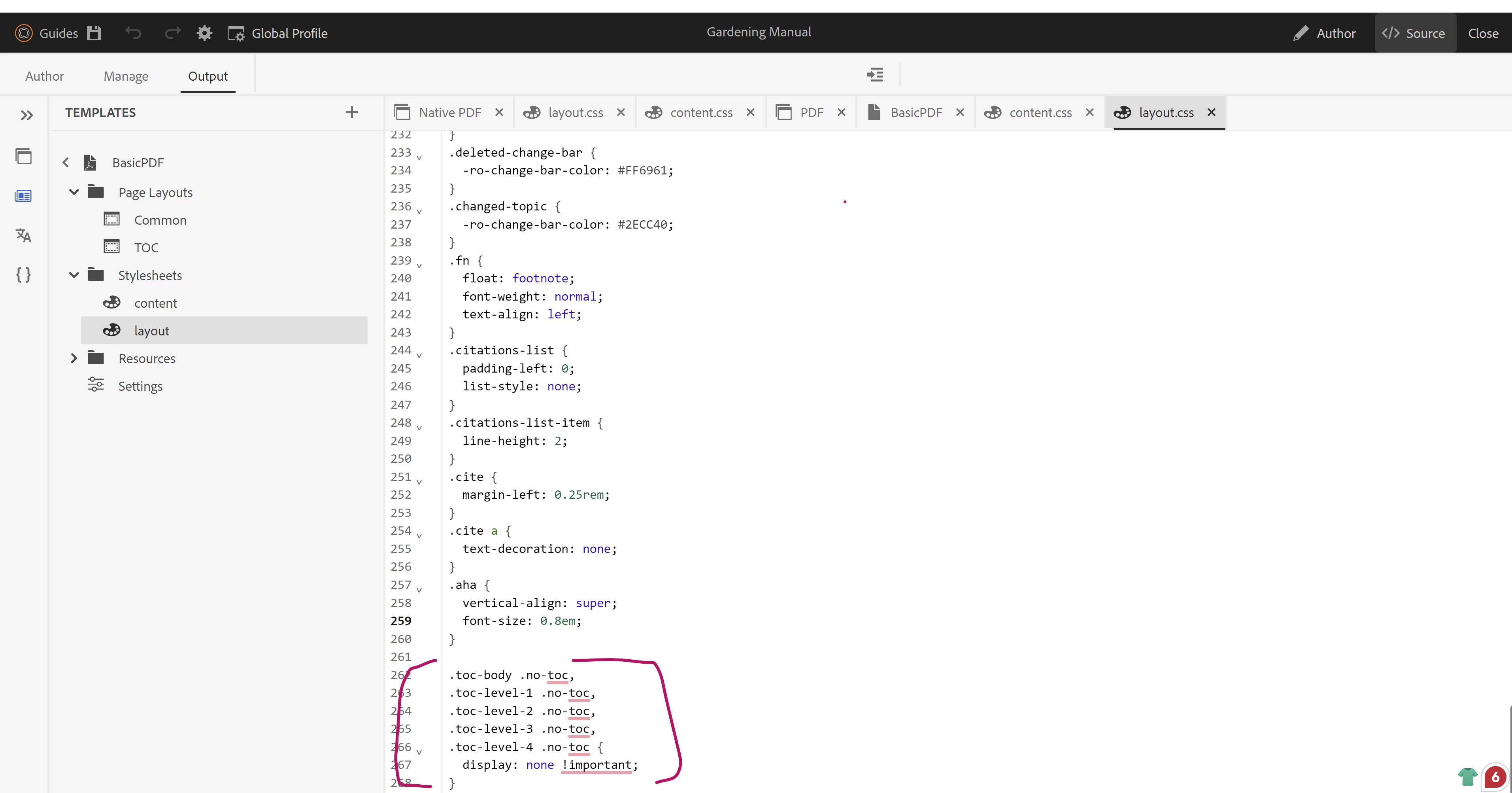This screenshot has width=1512, height=793.
Task: Open the settings gear icon
Action: [x=204, y=33]
